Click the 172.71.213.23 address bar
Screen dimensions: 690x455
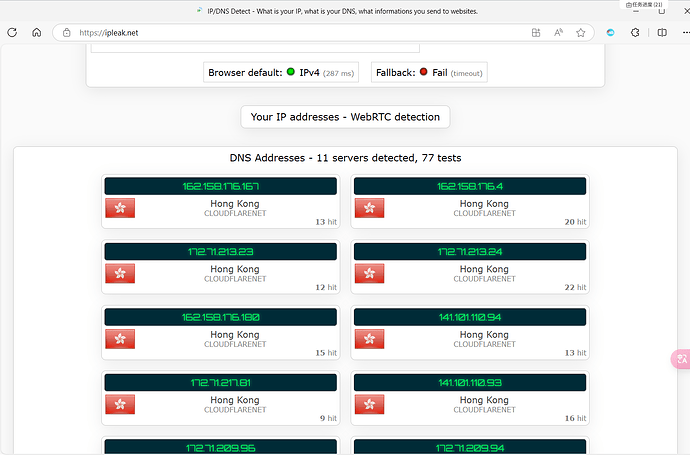click(x=220, y=252)
